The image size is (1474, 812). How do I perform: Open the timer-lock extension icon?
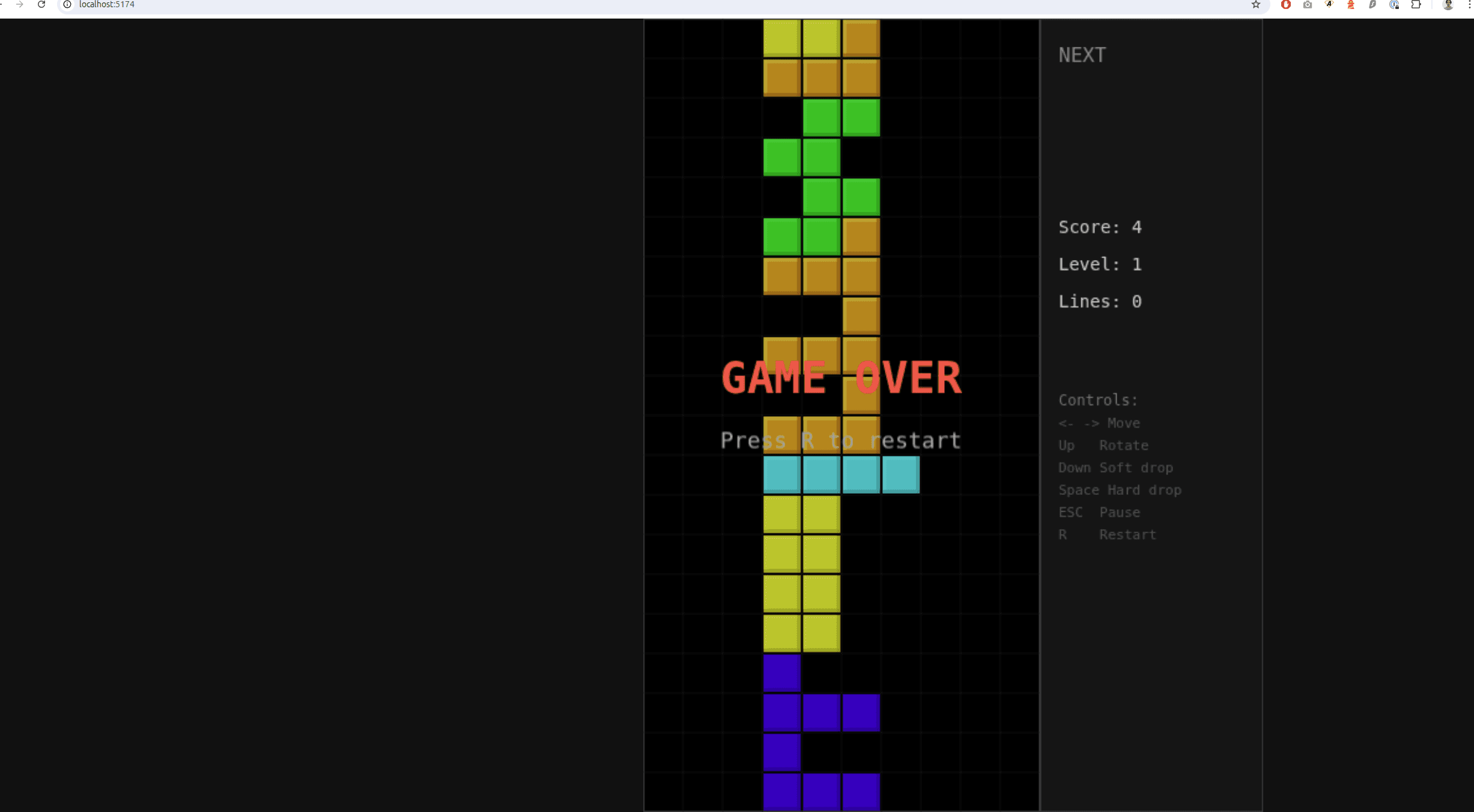pyautogui.click(x=1395, y=4)
